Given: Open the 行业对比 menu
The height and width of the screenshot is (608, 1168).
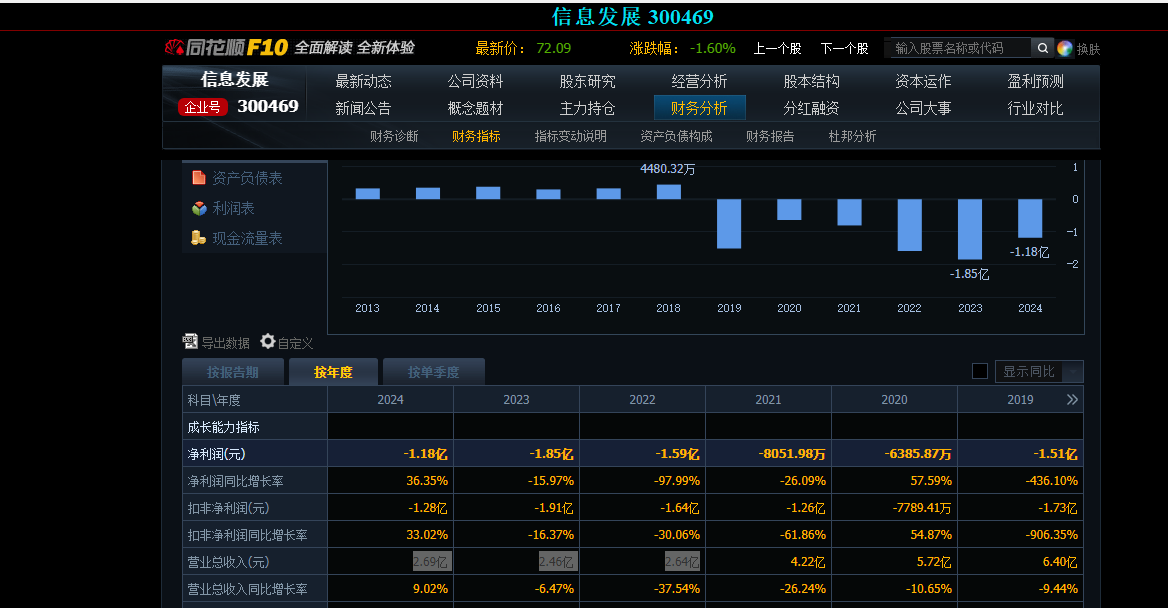Looking at the screenshot, I should pos(1035,108).
